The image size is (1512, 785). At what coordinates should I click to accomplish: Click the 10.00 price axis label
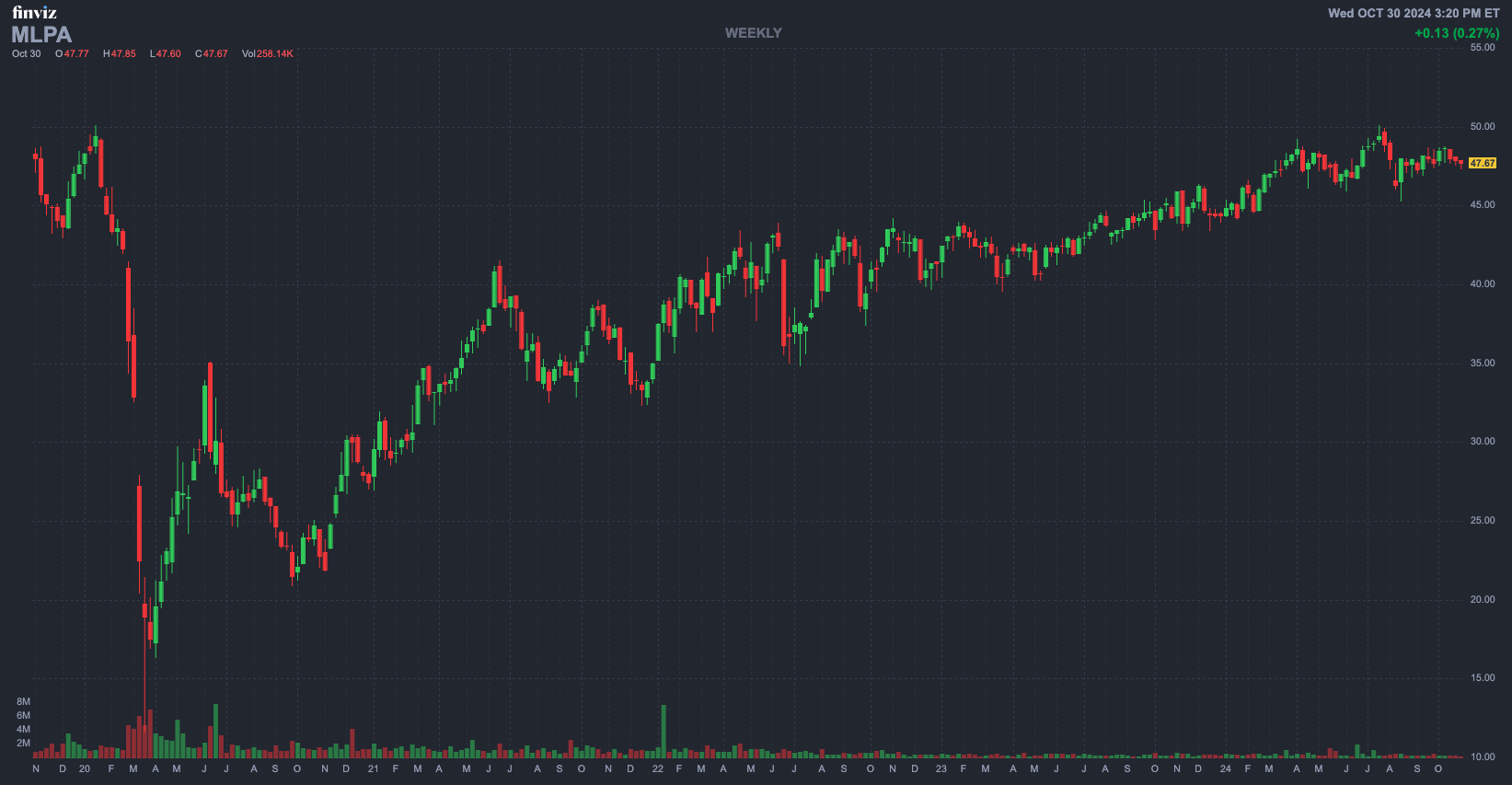coord(1483,757)
